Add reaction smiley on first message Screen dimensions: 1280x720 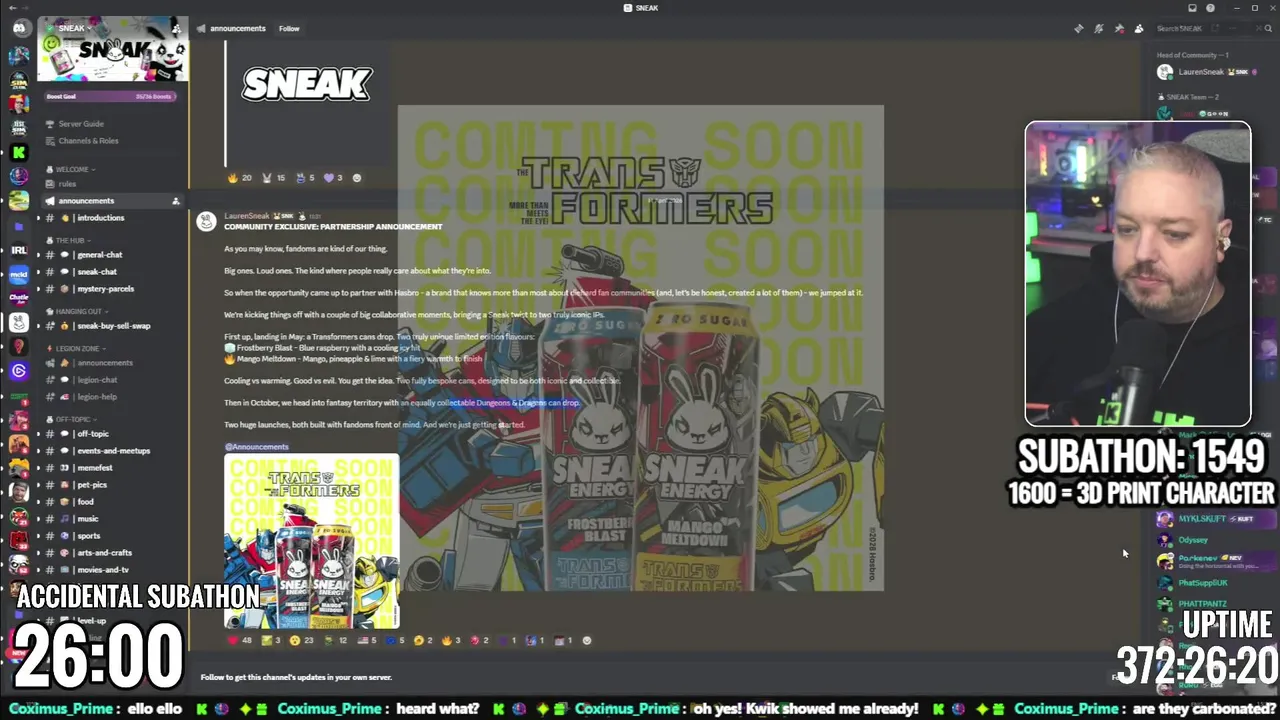pyautogui.click(x=357, y=178)
